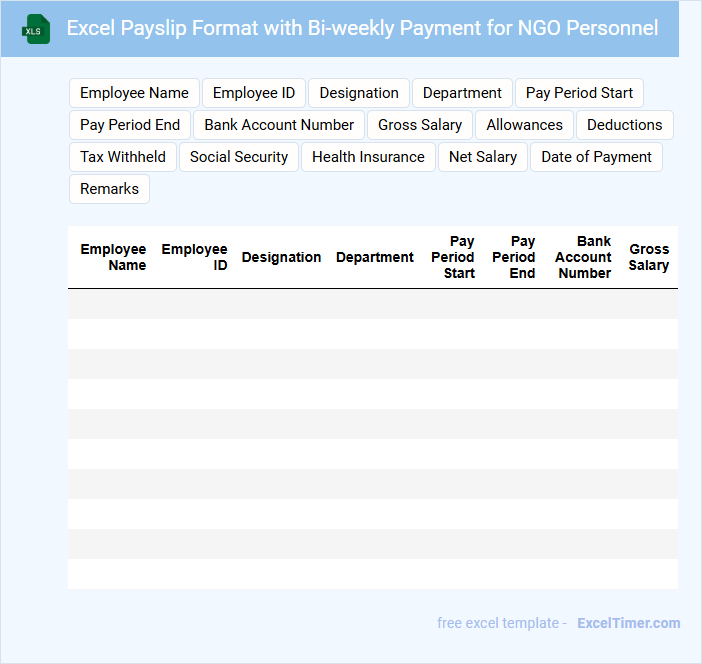Open the ExcelTimer.com link
This screenshot has height=664, width=702.
[628, 623]
